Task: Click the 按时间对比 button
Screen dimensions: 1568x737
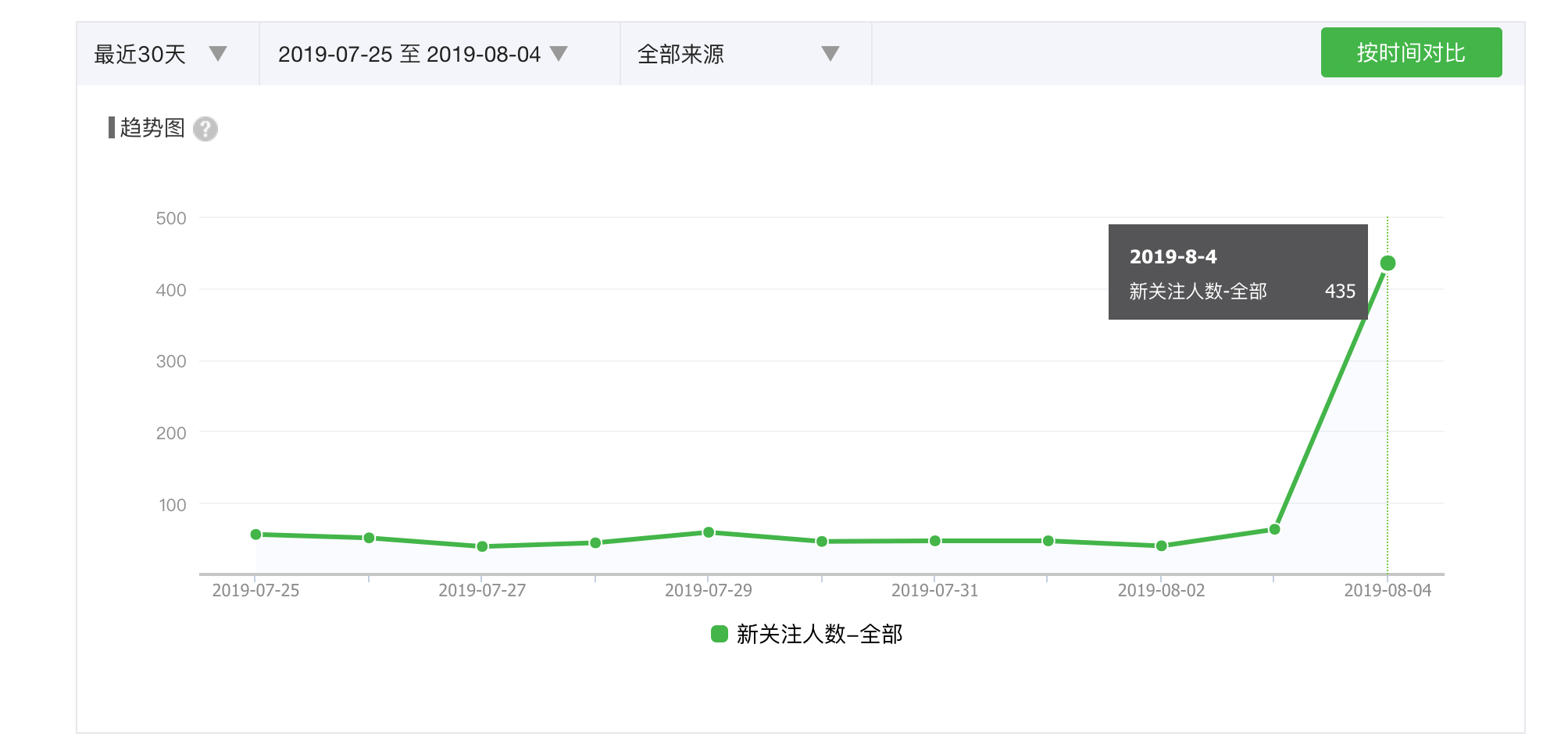Action: coord(1411,52)
